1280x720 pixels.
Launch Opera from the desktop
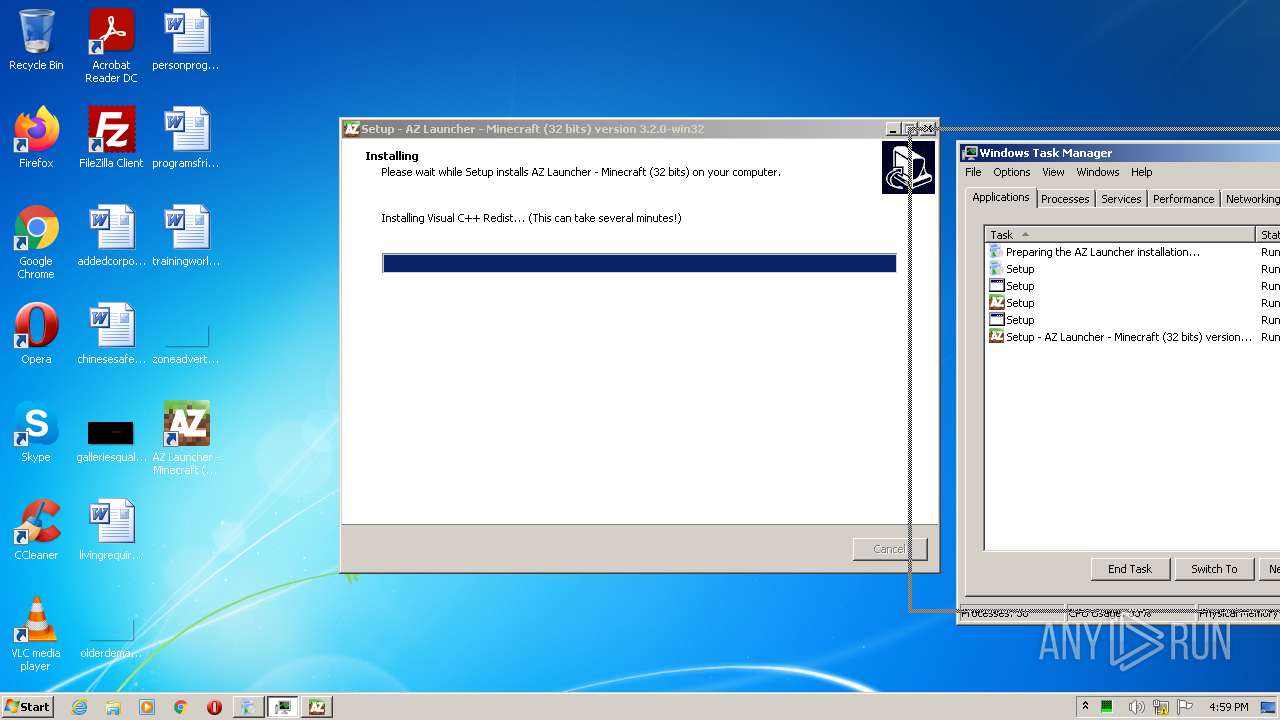[36, 334]
